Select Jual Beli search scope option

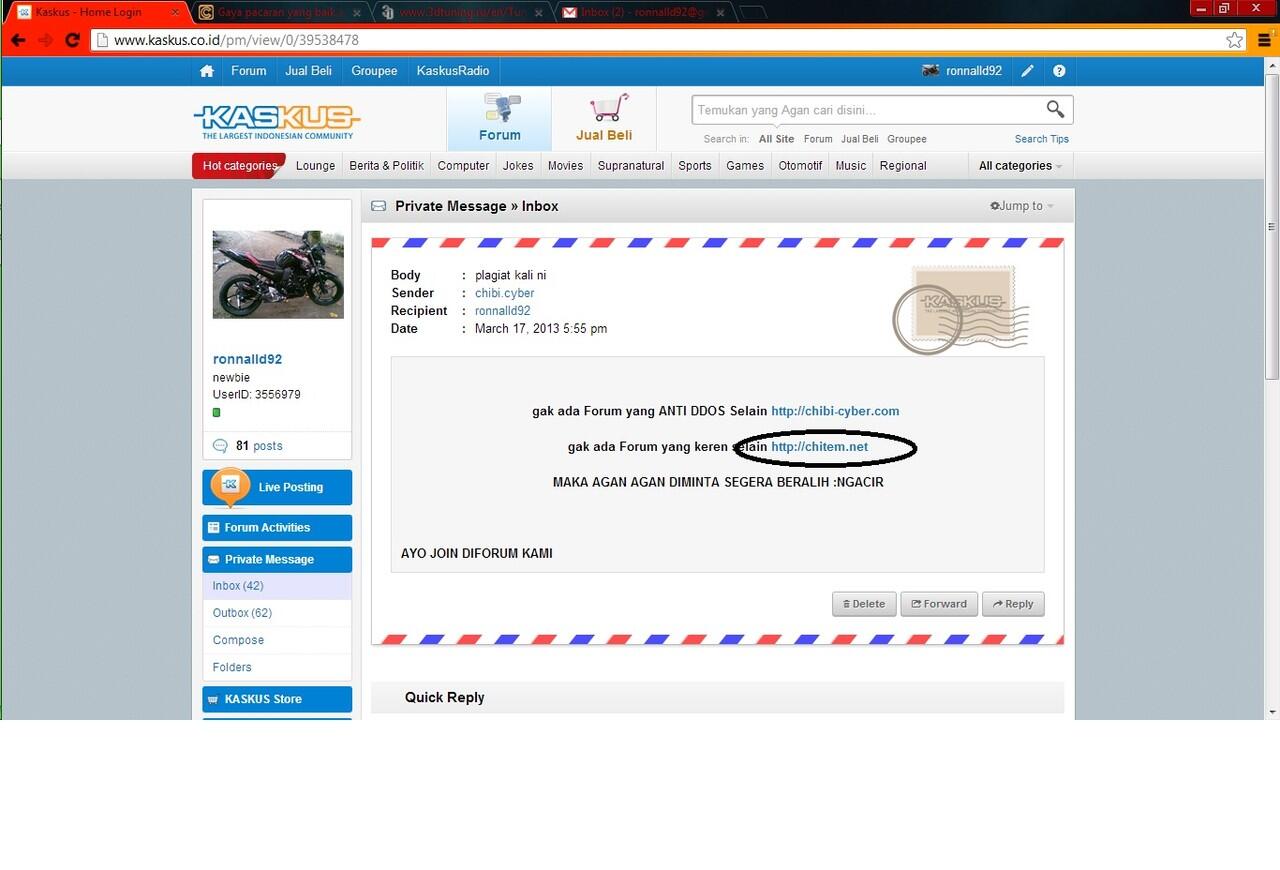tap(859, 139)
